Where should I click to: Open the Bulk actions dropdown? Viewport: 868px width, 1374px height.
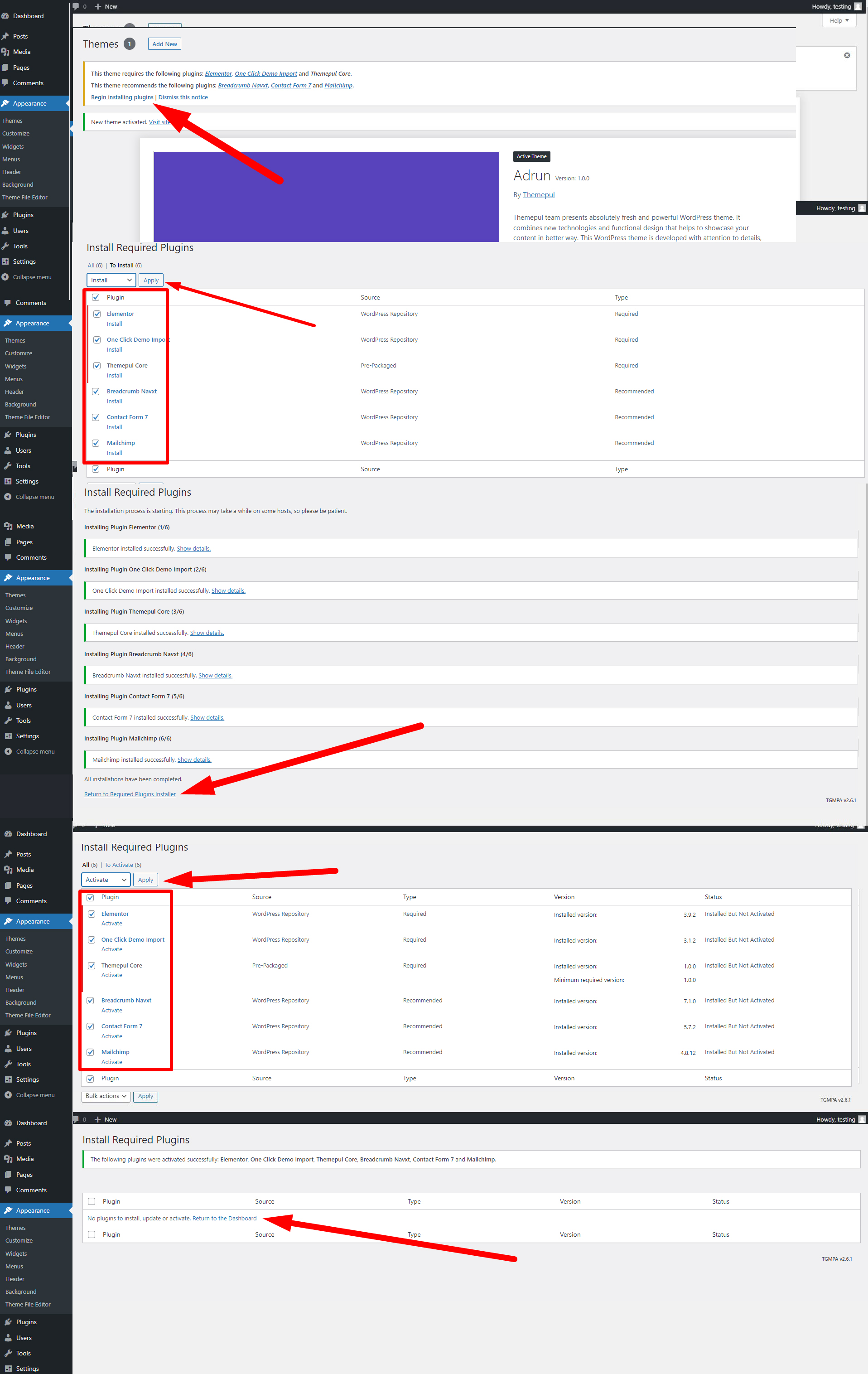pyautogui.click(x=106, y=1096)
